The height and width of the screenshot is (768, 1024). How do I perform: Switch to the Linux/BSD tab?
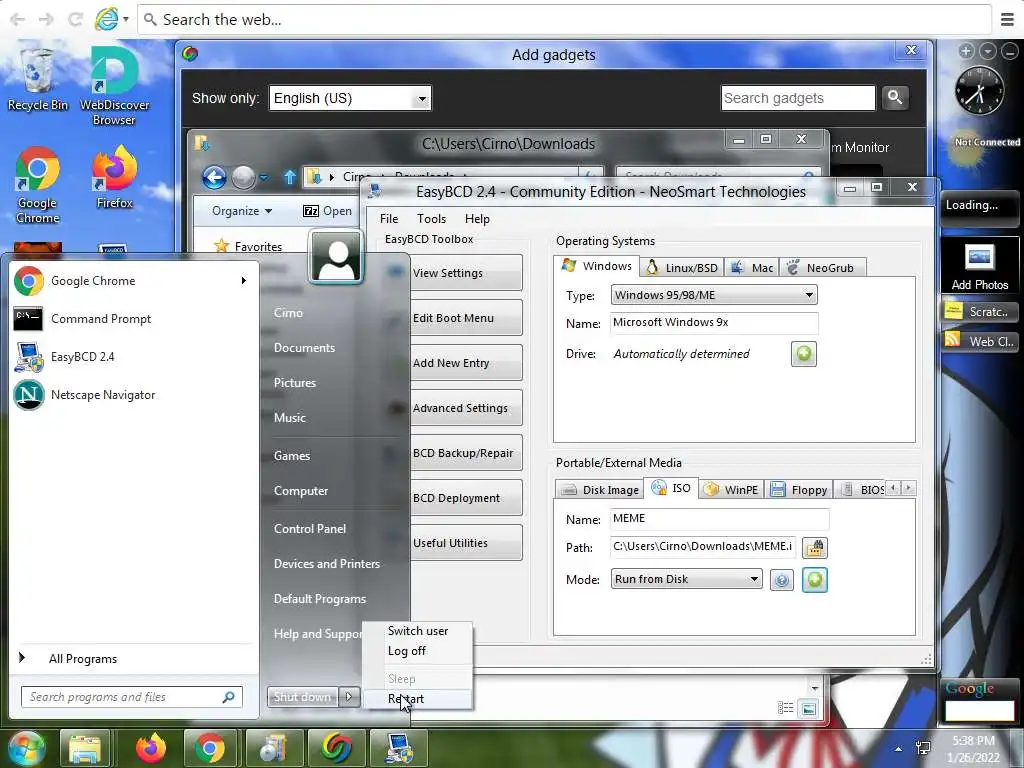(x=681, y=267)
